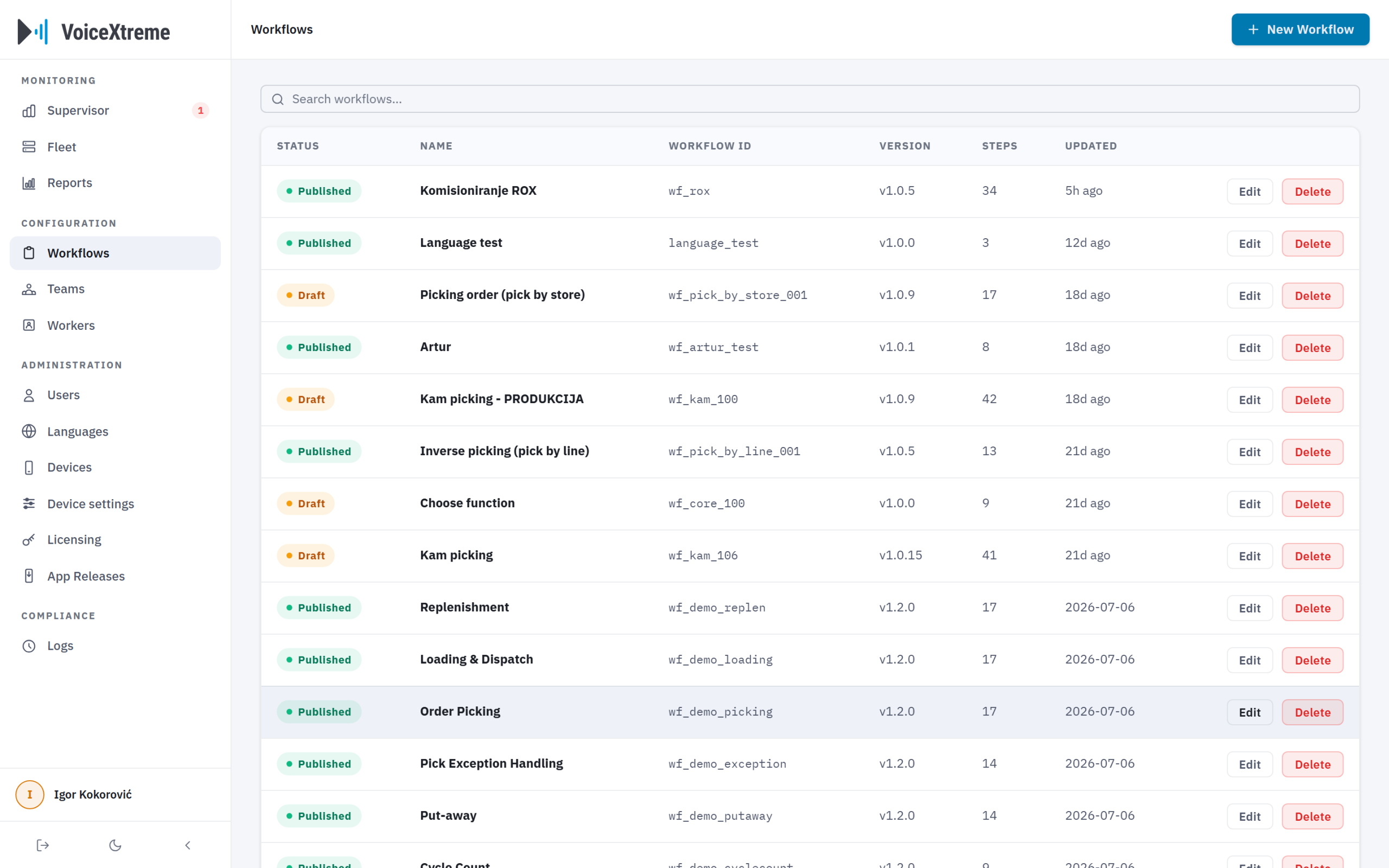
Task: Click the Users person icon
Action: tap(29, 395)
